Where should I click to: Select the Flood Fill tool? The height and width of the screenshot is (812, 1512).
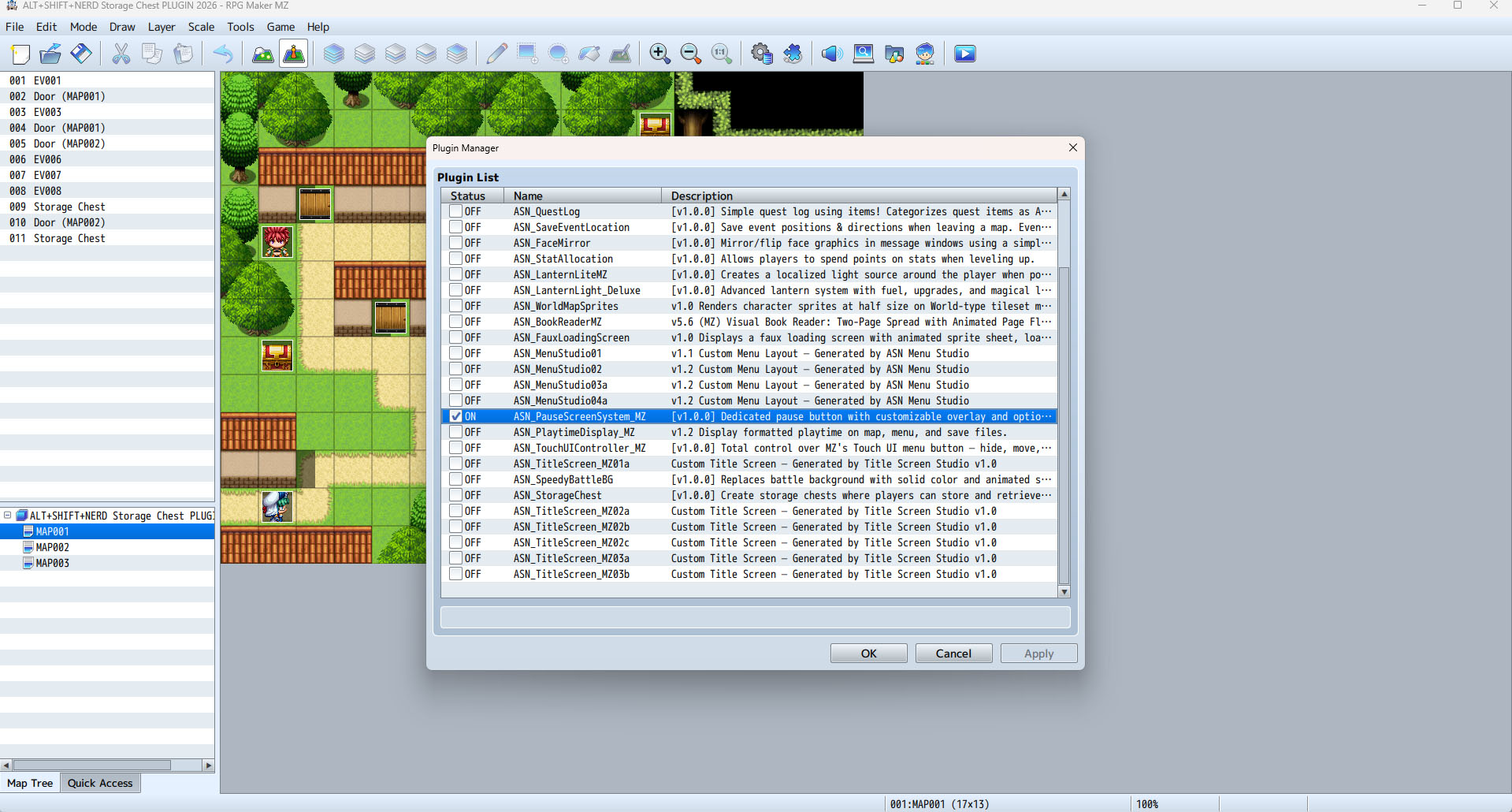pos(589,54)
